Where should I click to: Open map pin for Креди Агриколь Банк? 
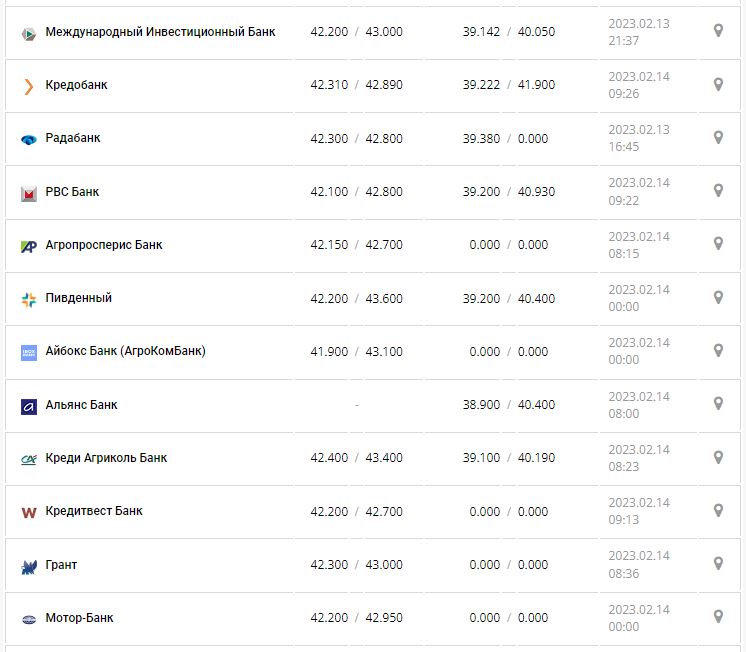718,457
